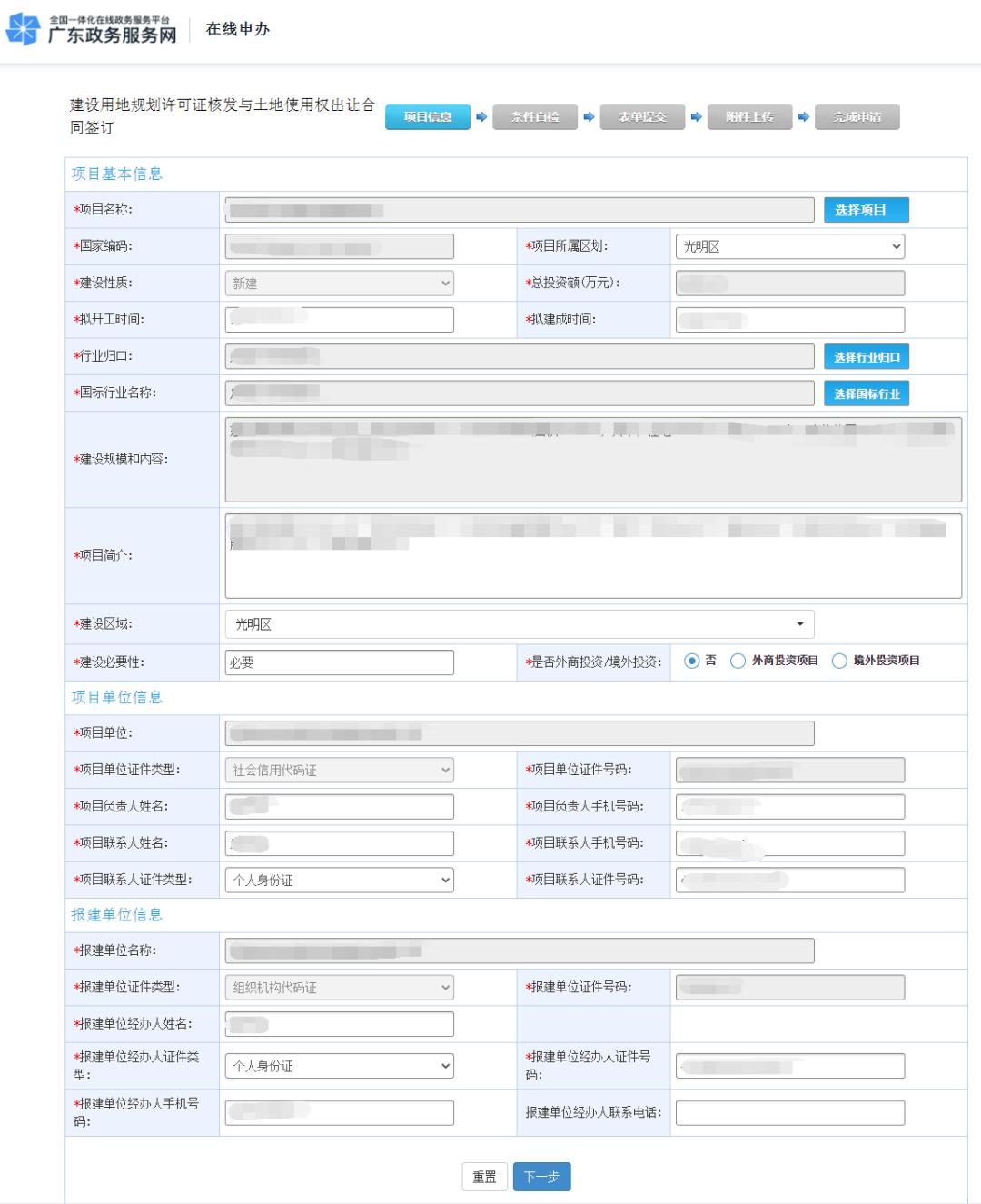Click the 项目信息 step tab
Viewport: 981px width, 1204px height.
pyautogui.click(x=428, y=117)
